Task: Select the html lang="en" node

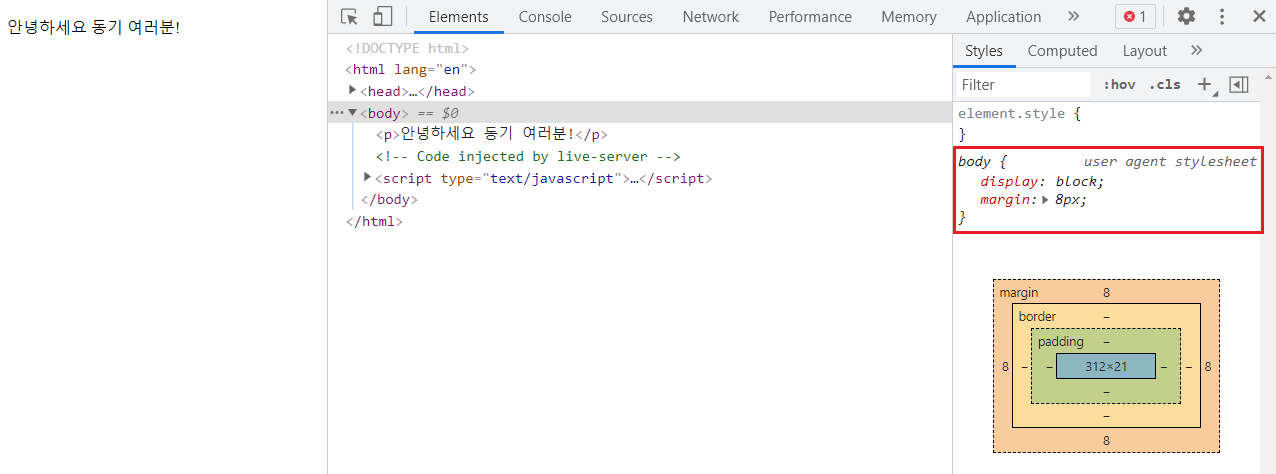Action: click(x=411, y=69)
